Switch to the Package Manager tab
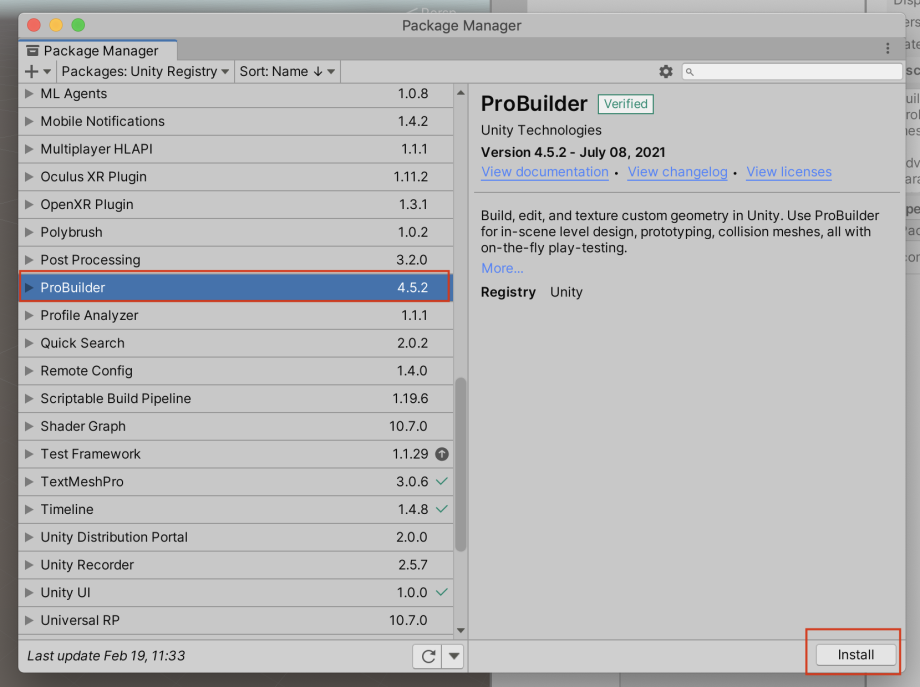The width and height of the screenshot is (920, 687). (x=96, y=50)
